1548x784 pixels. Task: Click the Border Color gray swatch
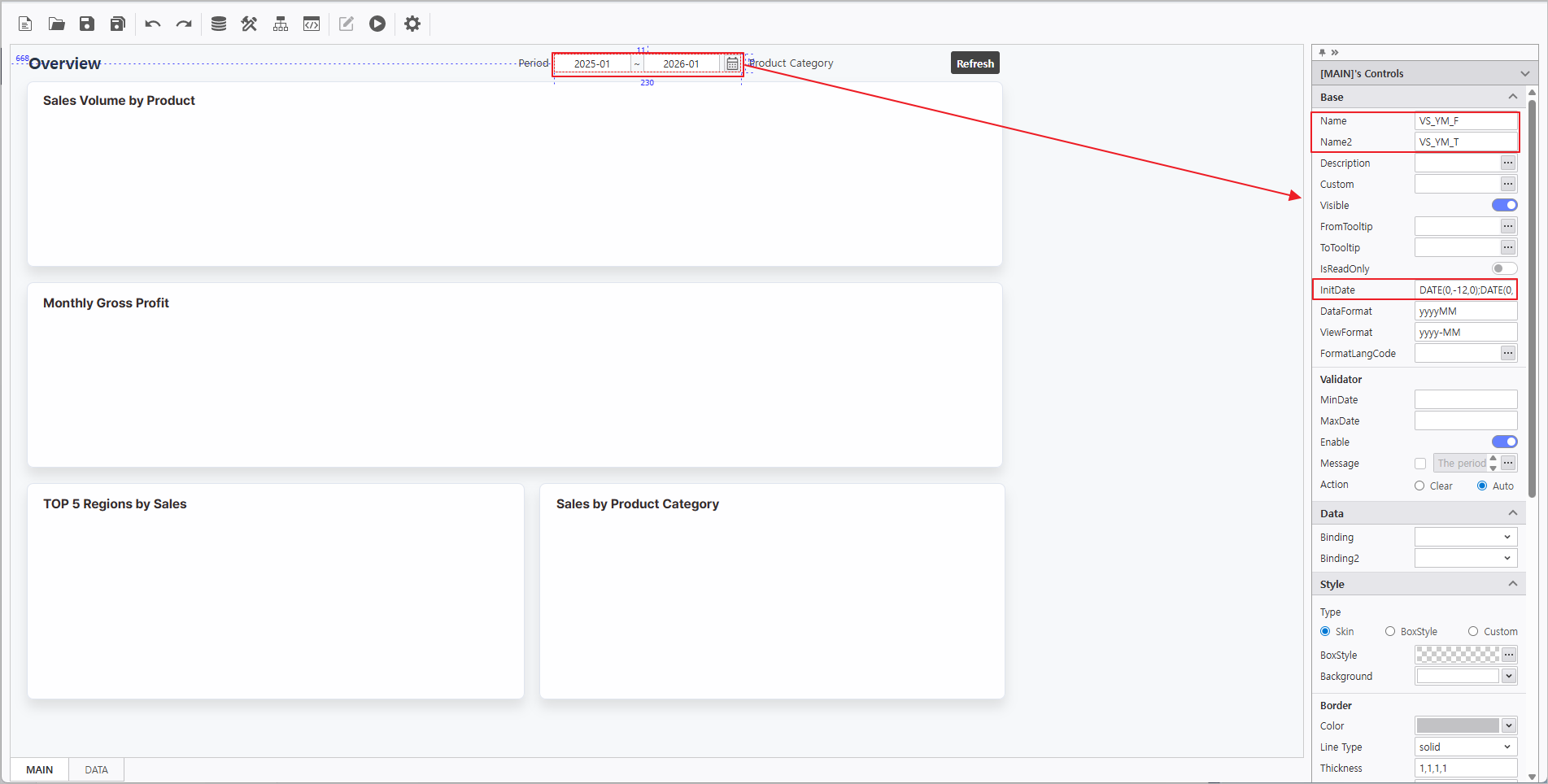pos(1458,725)
